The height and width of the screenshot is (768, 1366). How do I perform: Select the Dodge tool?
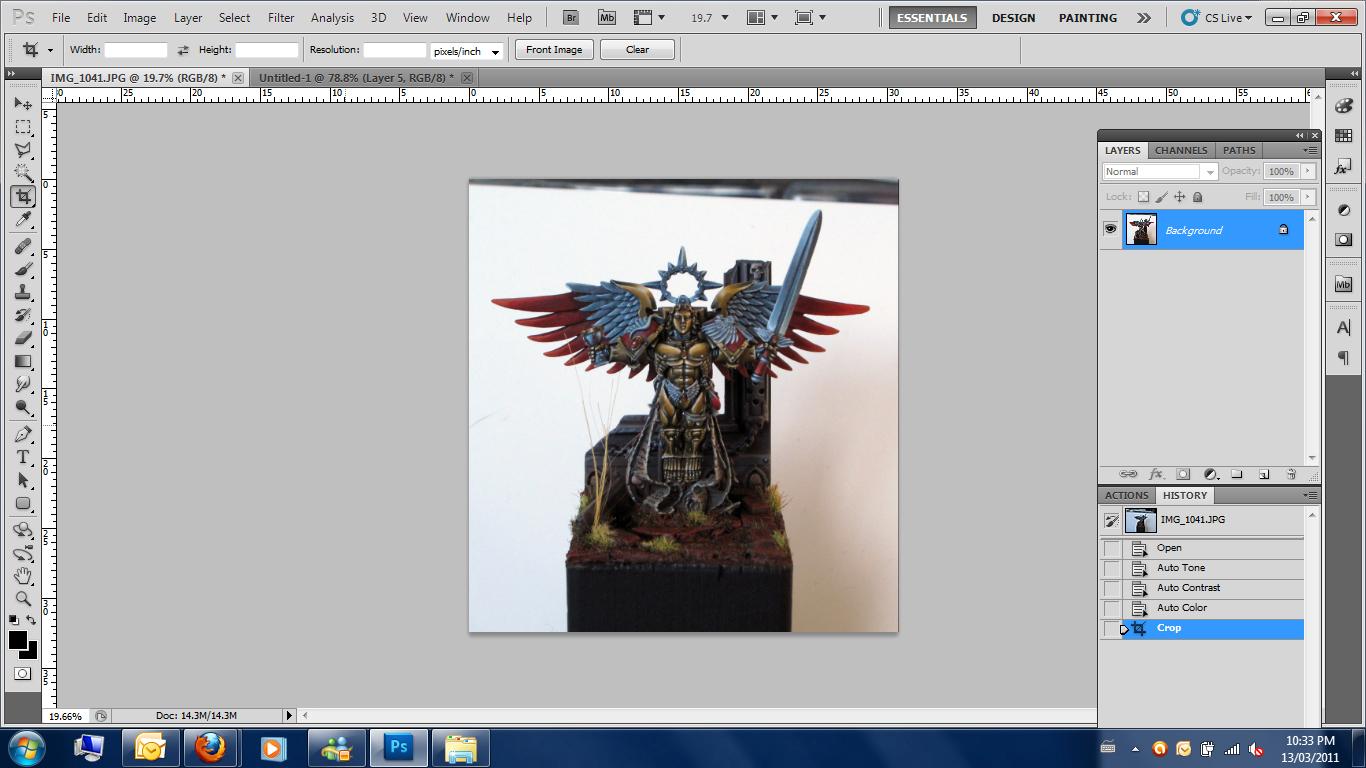[x=23, y=407]
